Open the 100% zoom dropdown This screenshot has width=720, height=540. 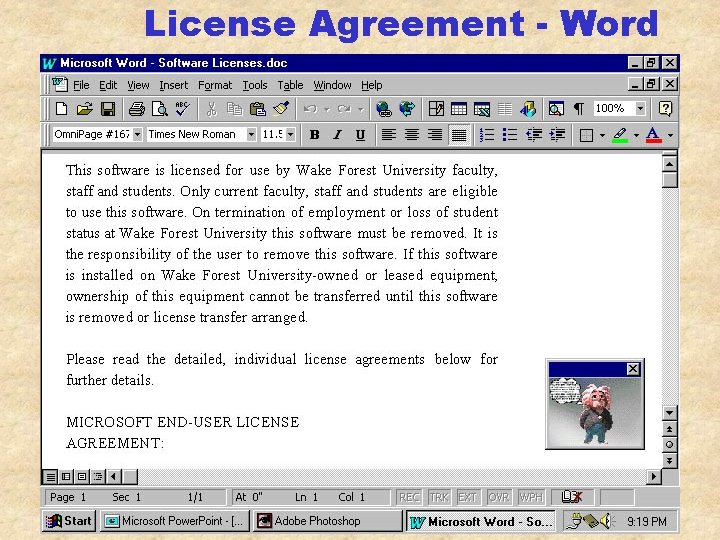(x=640, y=109)
